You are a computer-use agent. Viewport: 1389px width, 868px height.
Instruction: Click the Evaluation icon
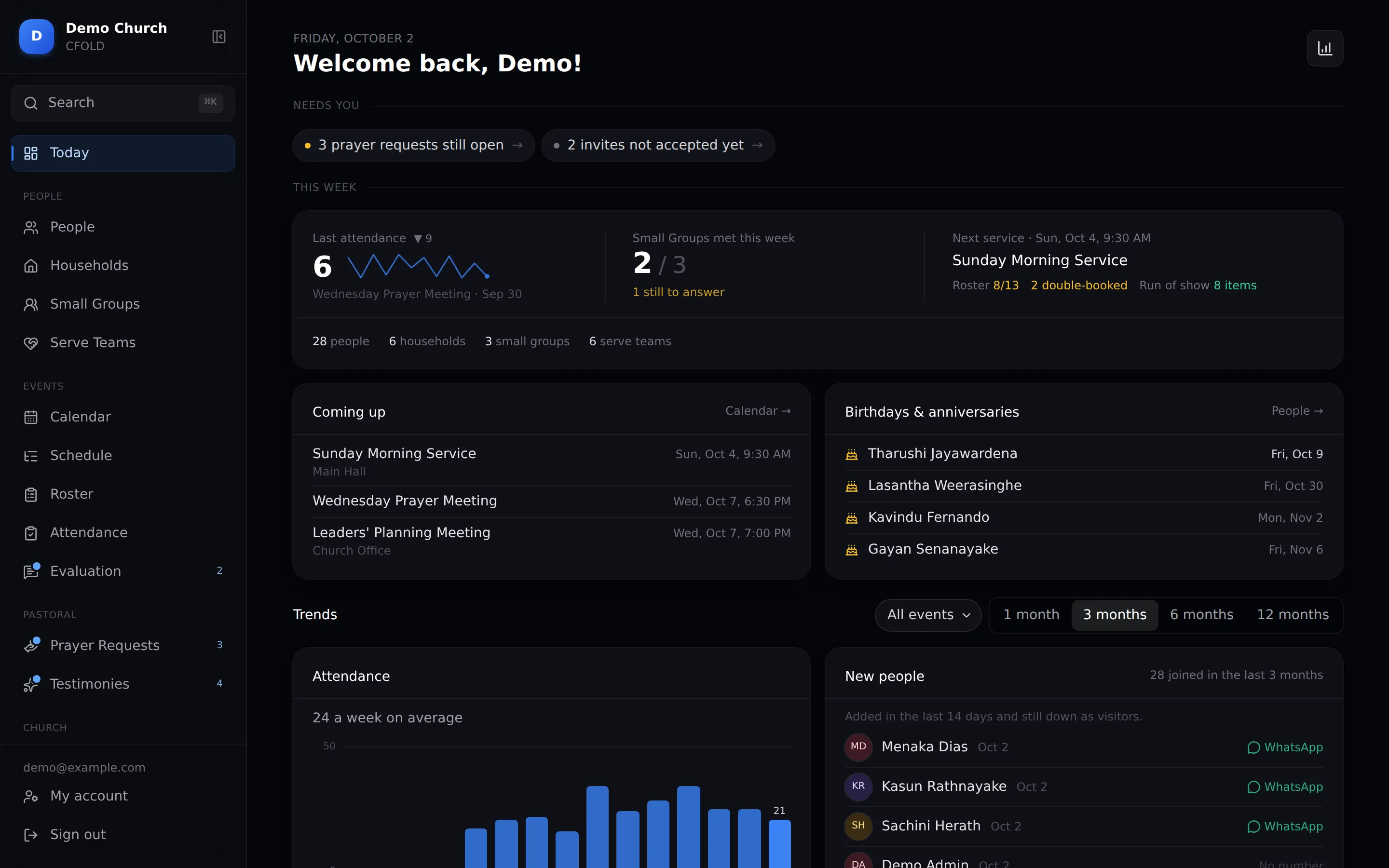[31, 571]
